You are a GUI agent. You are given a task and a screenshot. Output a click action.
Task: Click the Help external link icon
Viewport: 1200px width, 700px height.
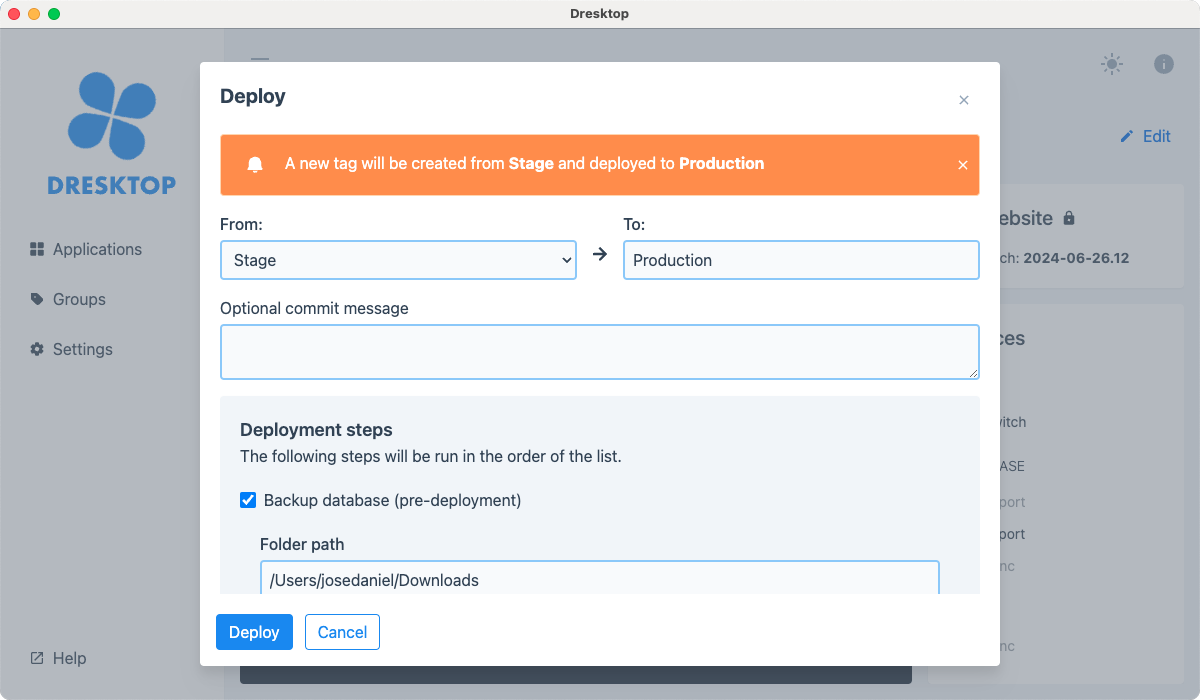(x=37, y=658)
